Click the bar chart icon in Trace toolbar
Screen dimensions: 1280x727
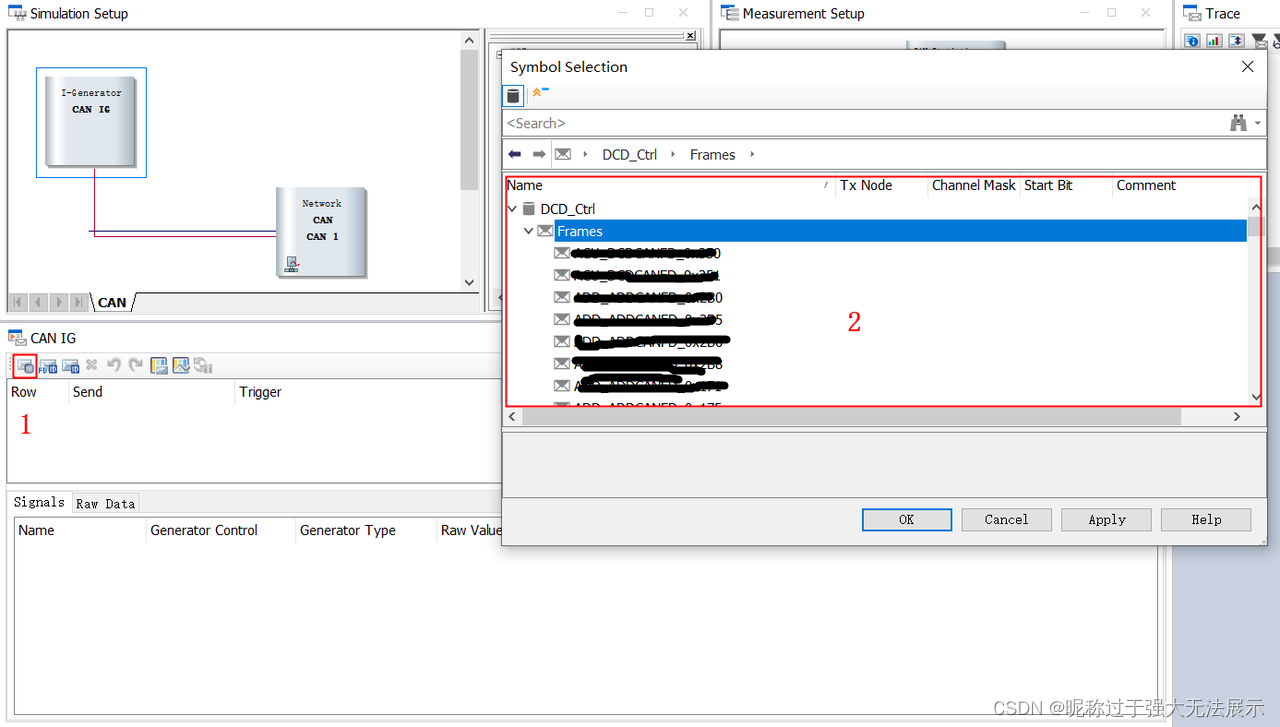point(1214,41)
